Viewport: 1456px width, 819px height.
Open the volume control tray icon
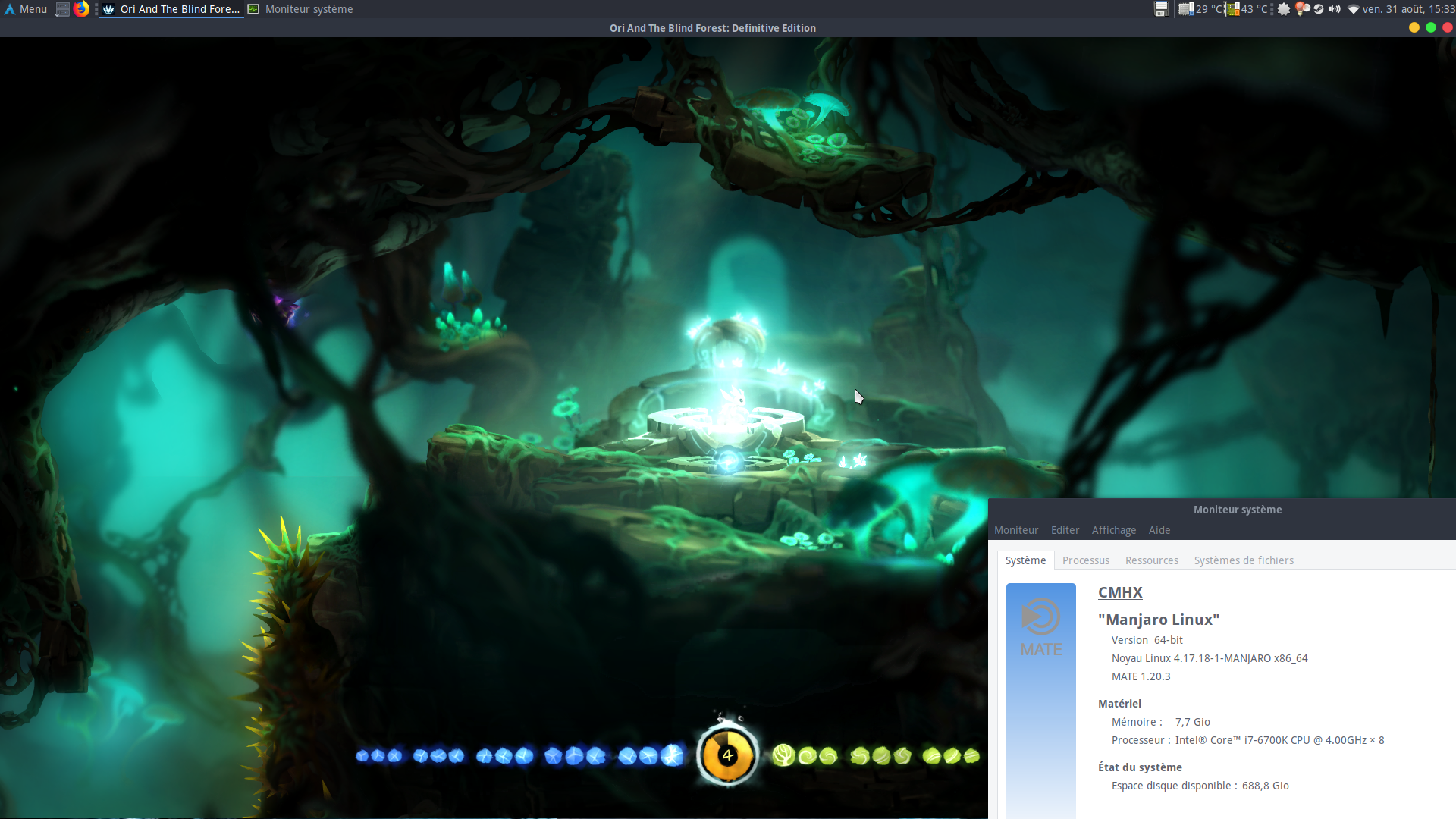coord(1335,9)
